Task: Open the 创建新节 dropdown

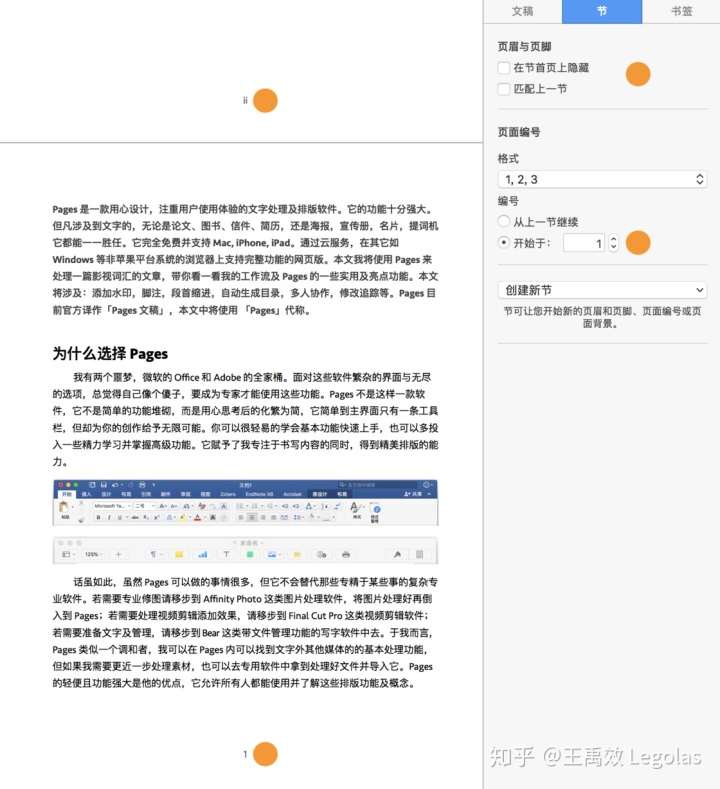Action: pyautogui.click(x=602, y=290)
